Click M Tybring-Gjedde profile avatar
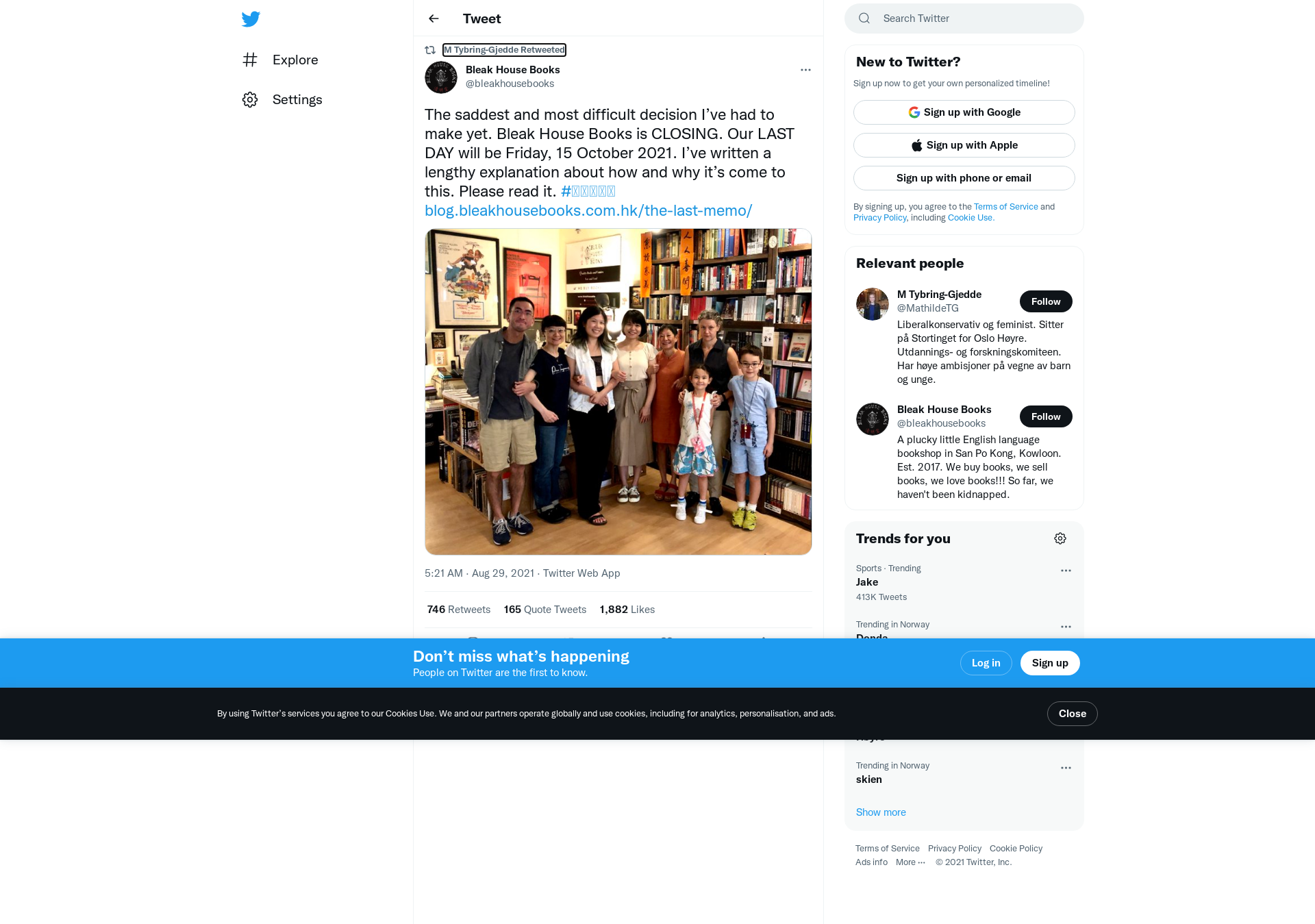The width and height of the screenshot is (1315, 924). pos(873,304)
